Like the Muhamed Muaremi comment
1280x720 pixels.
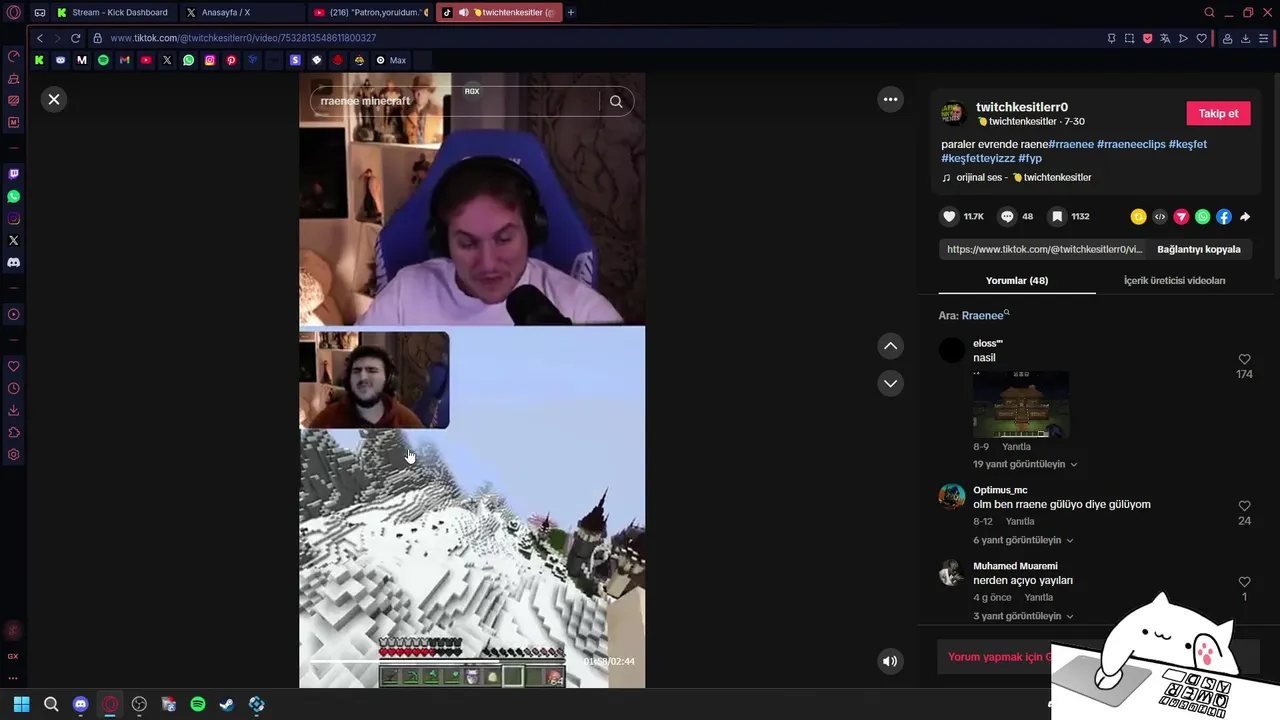[x=1244, y=582]
